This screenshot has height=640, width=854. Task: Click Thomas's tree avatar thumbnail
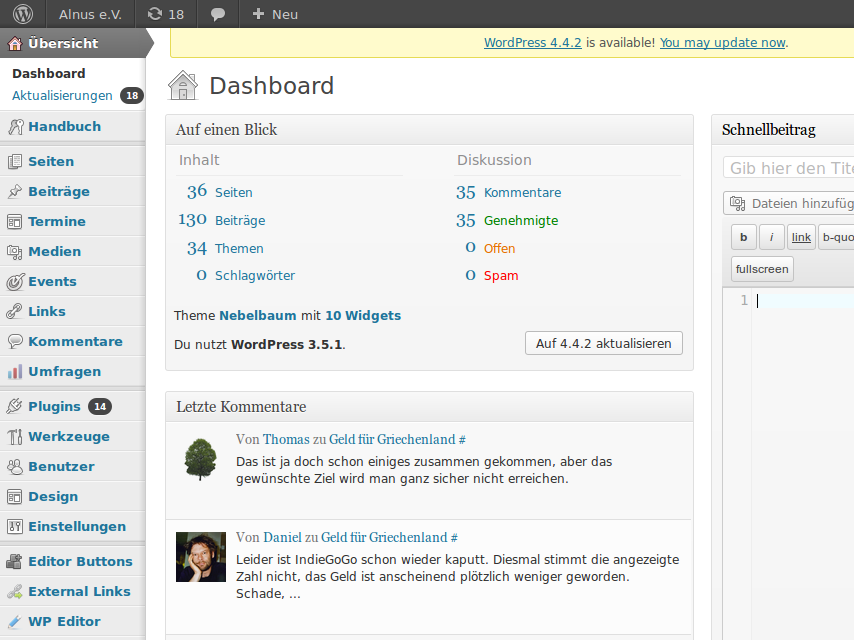point(201,459)
